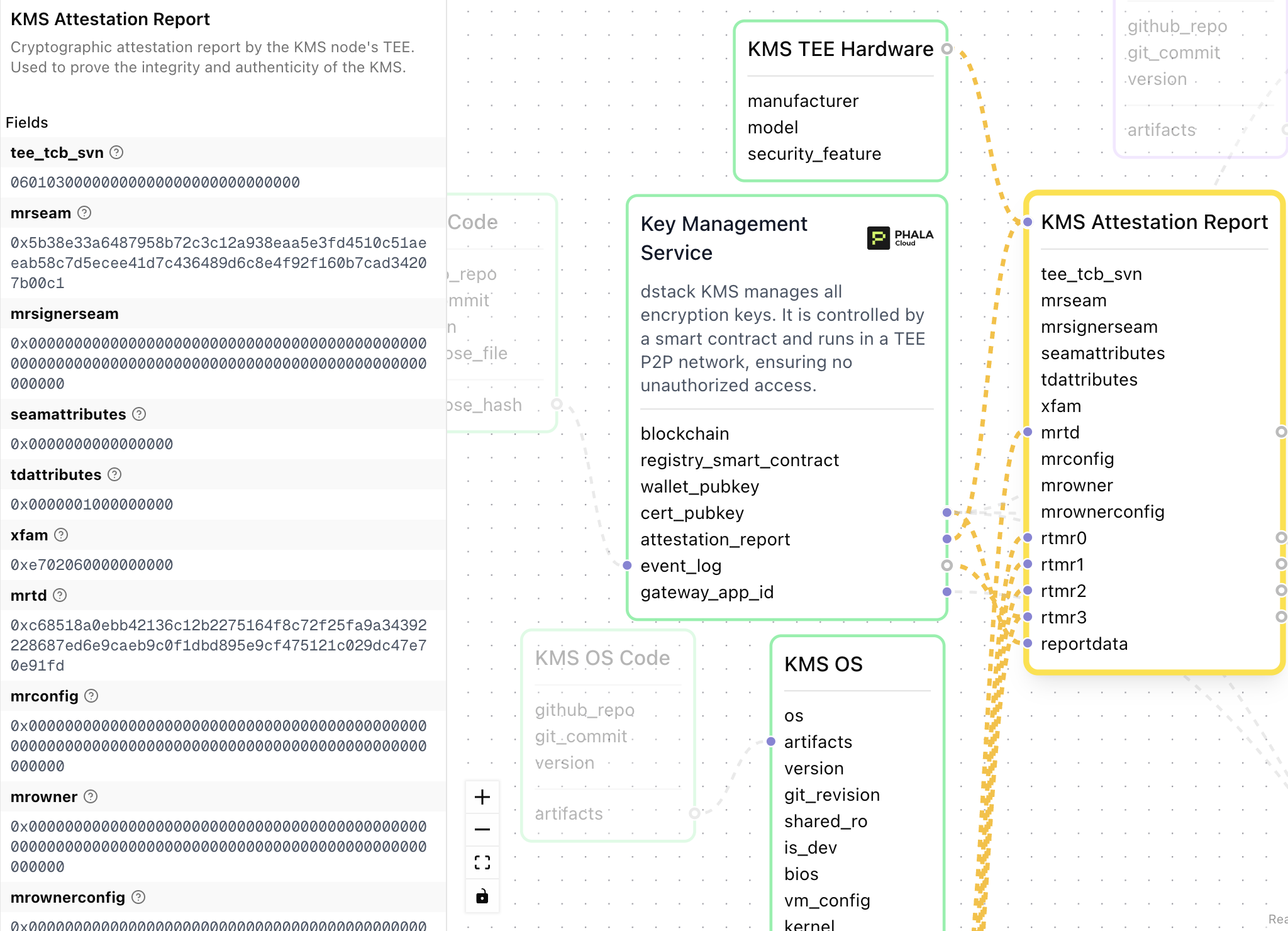Click the KMS TEE Hardware output handle

[947, 49]
